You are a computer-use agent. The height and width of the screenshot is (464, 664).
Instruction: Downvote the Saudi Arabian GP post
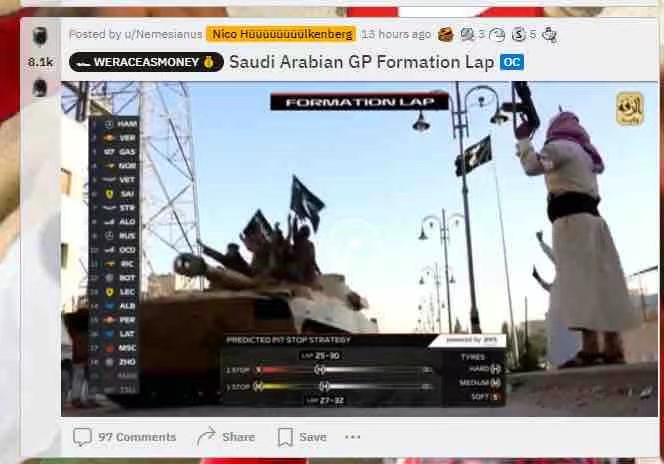coord(40,88)
